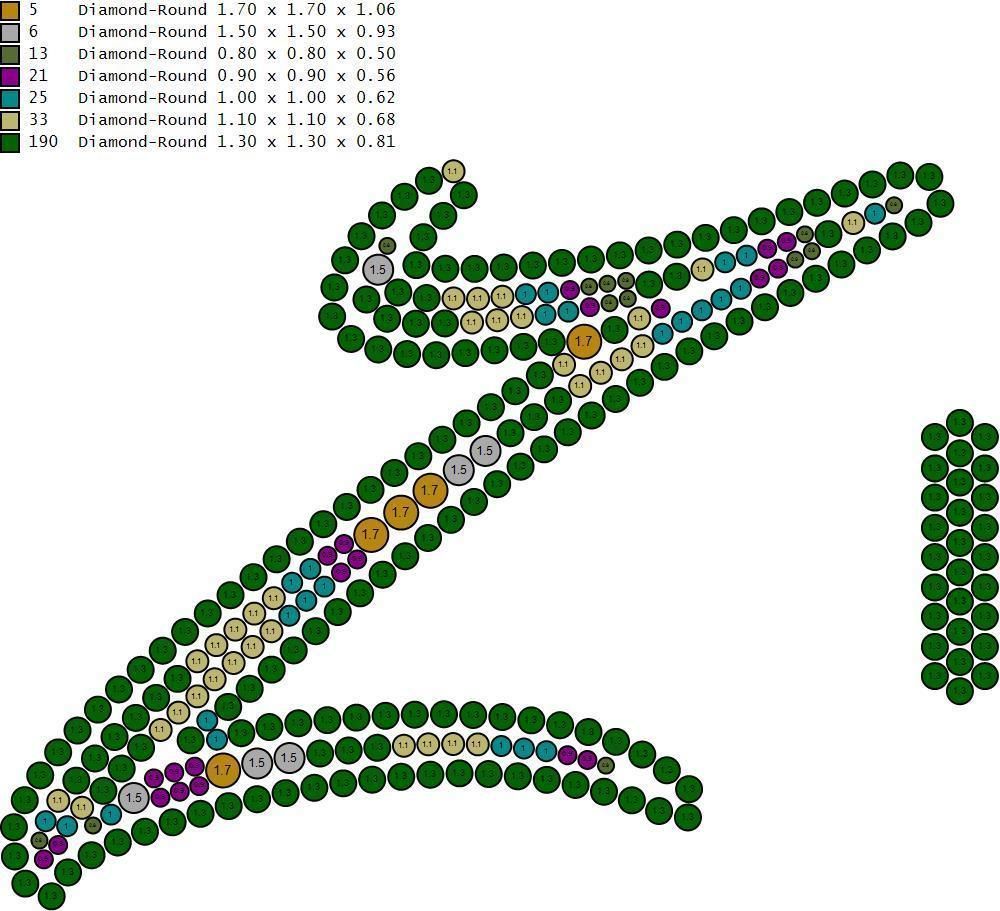1000x911 pixels.
Task: Select text "Diamond-Round 0.80 x 0.80 x 0.50"
Action: (x=237, y=54)
